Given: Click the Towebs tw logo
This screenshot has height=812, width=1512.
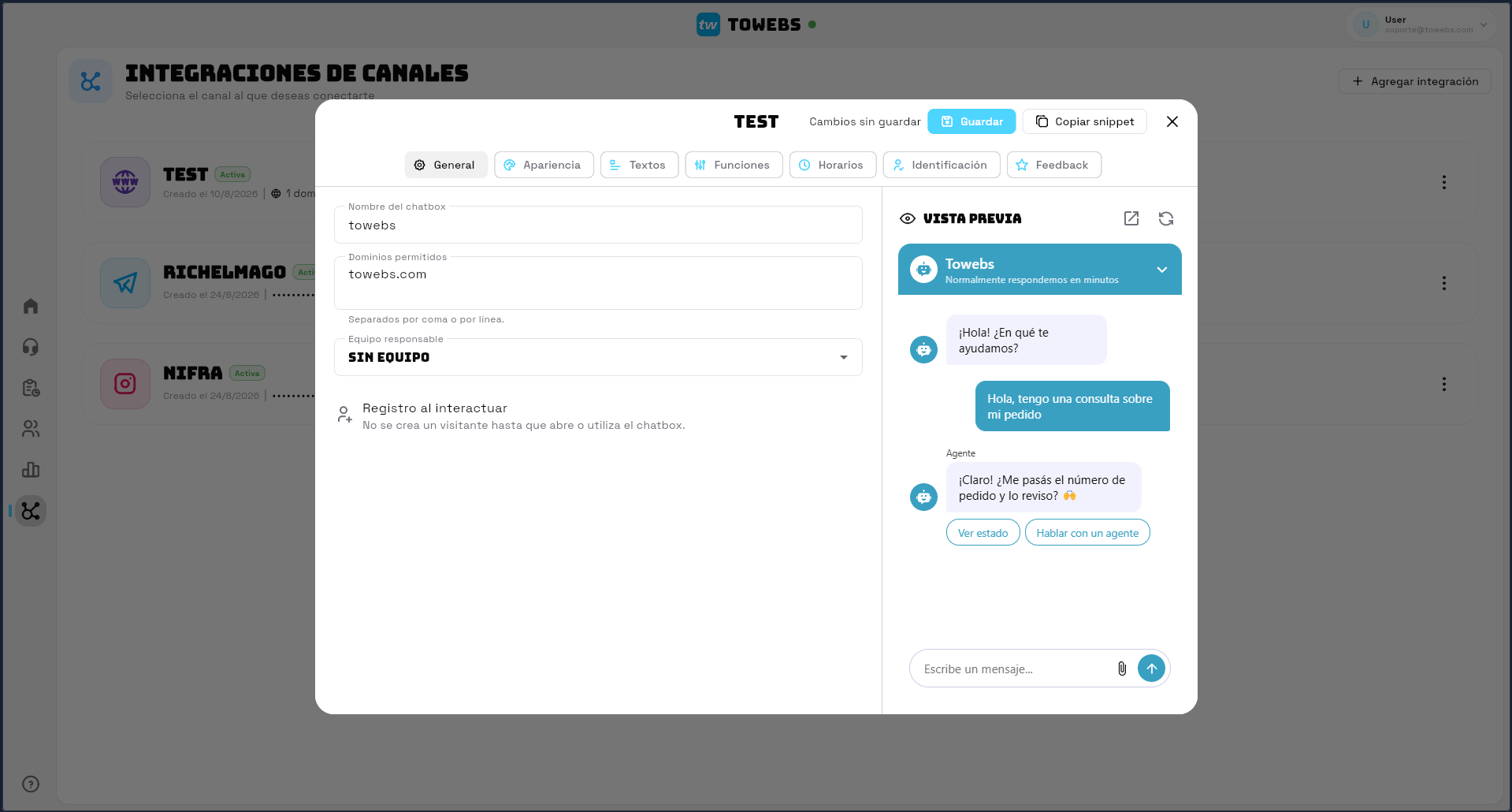Looking at the screenshot, I should click(x=708, y=24).
